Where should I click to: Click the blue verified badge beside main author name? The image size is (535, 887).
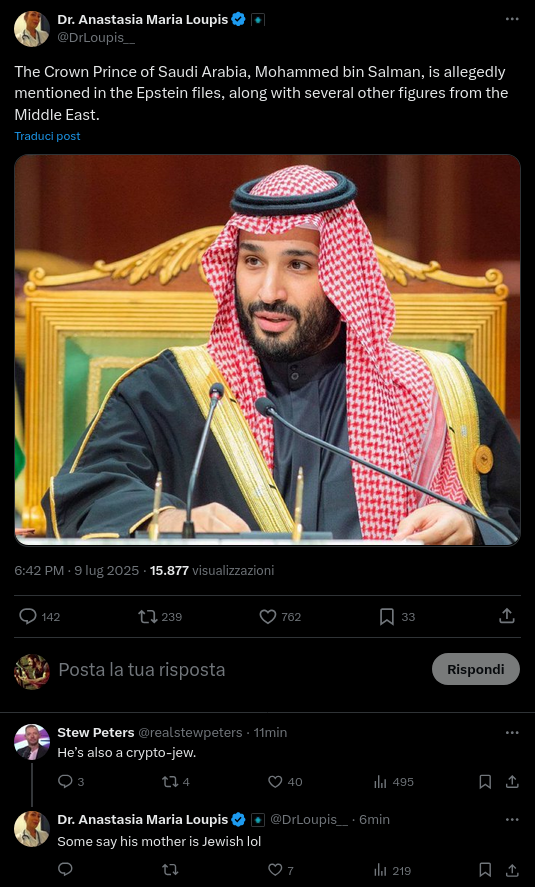[239, 19]
